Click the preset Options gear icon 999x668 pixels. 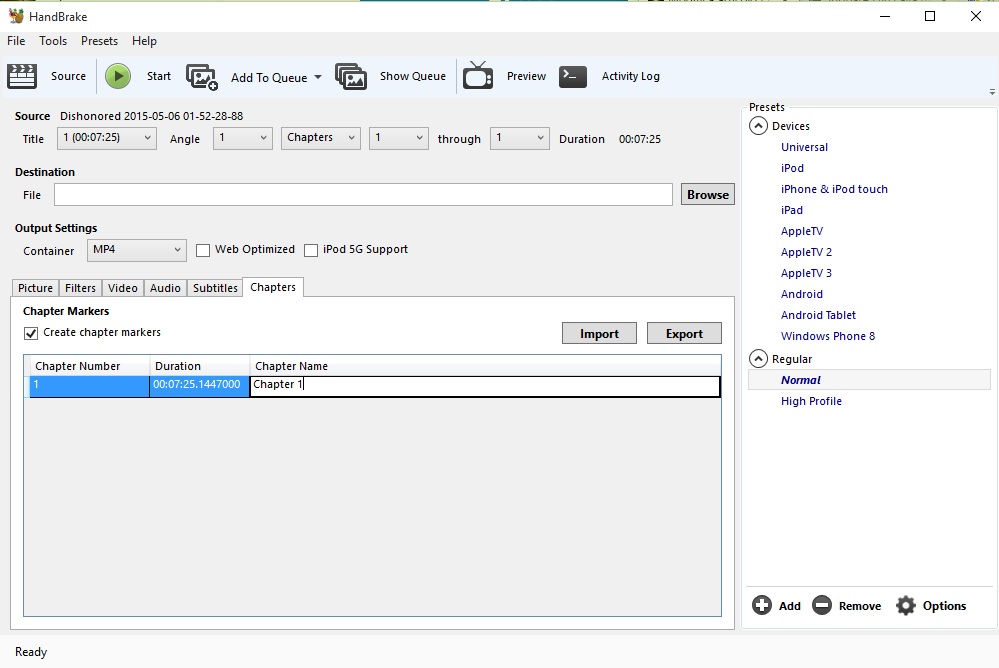click(x=906, y=605)
